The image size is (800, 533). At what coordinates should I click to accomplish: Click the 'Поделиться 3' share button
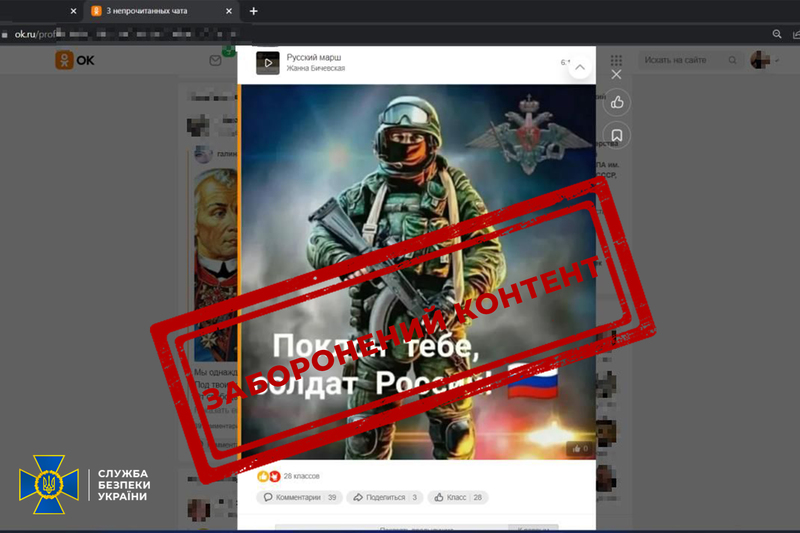(385, 497)
